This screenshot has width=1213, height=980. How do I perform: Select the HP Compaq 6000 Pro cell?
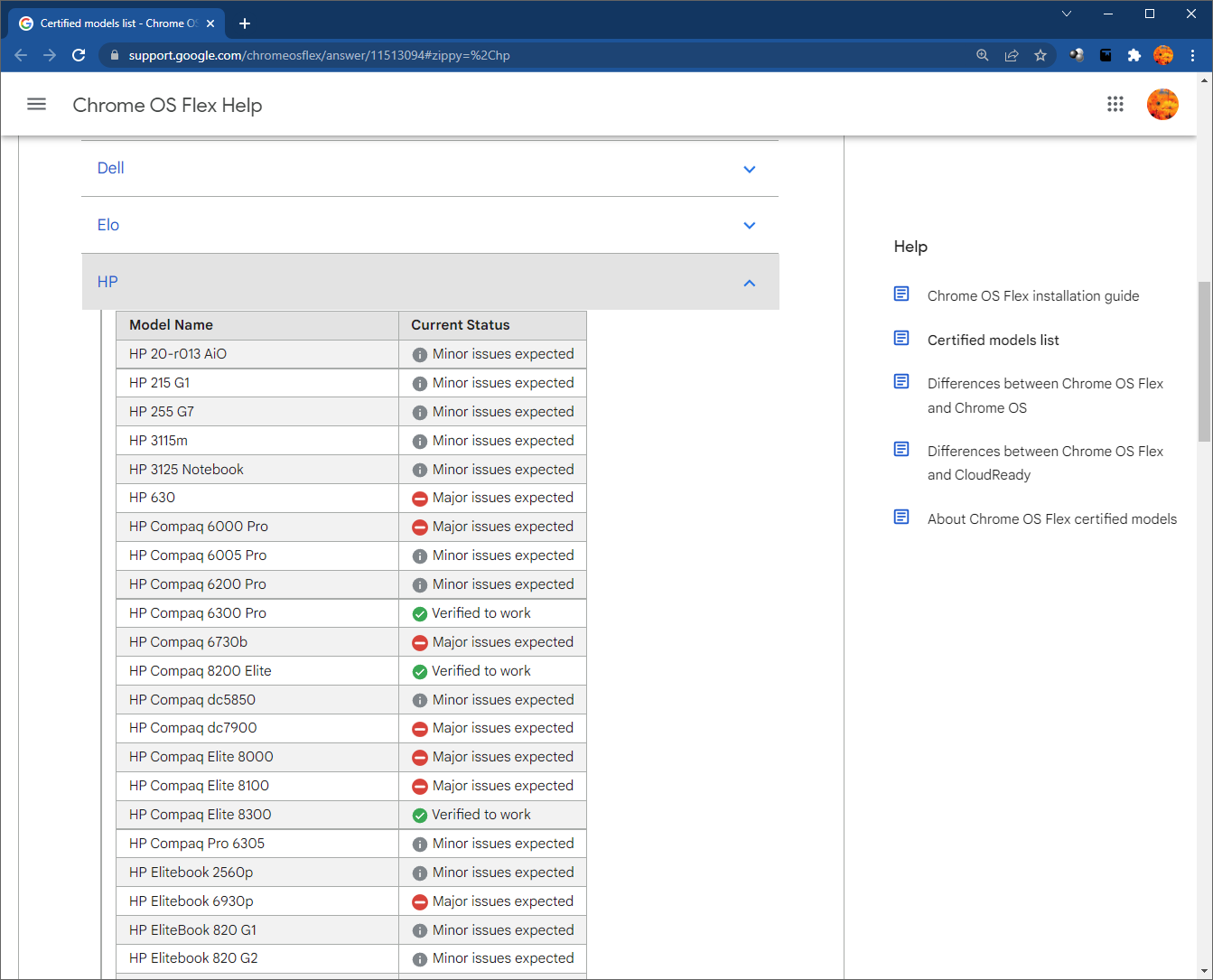pos(257,527)
